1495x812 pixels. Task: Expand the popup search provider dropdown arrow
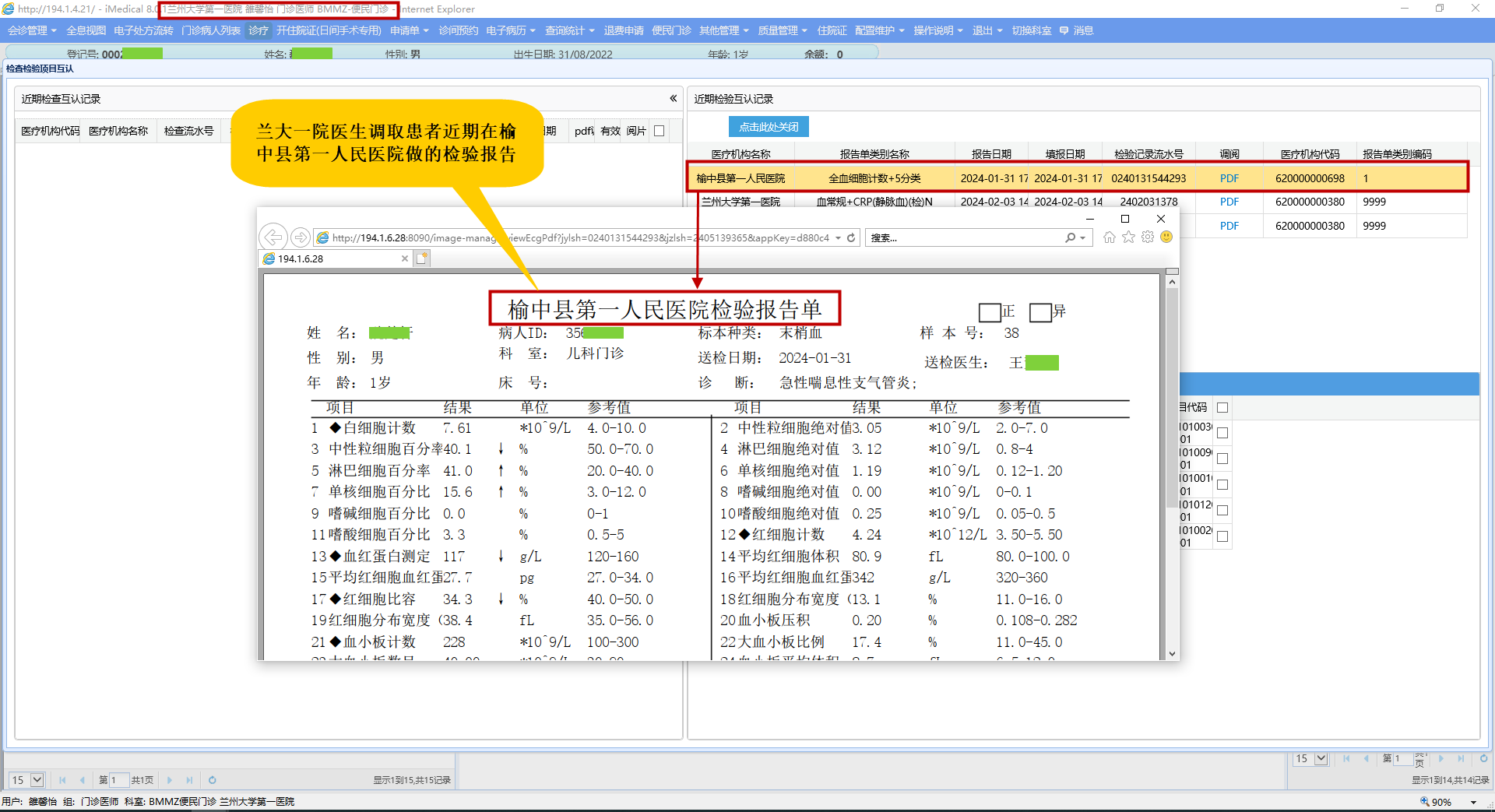1082,237
